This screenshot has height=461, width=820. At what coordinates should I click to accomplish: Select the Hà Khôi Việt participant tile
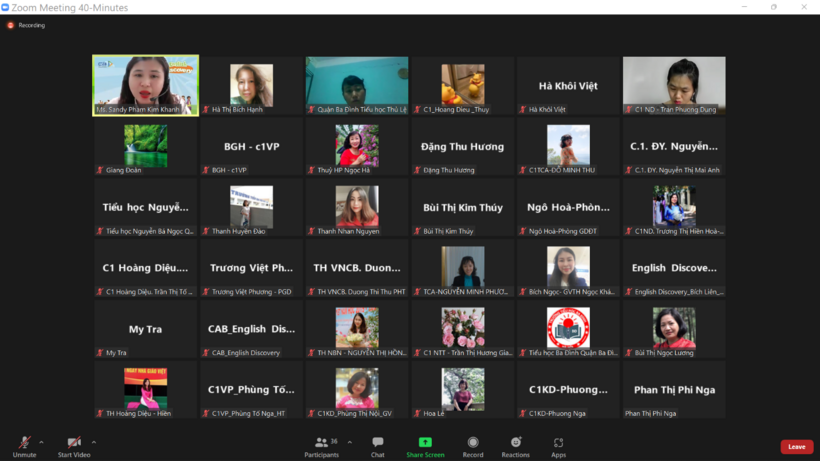coord(568,87)
